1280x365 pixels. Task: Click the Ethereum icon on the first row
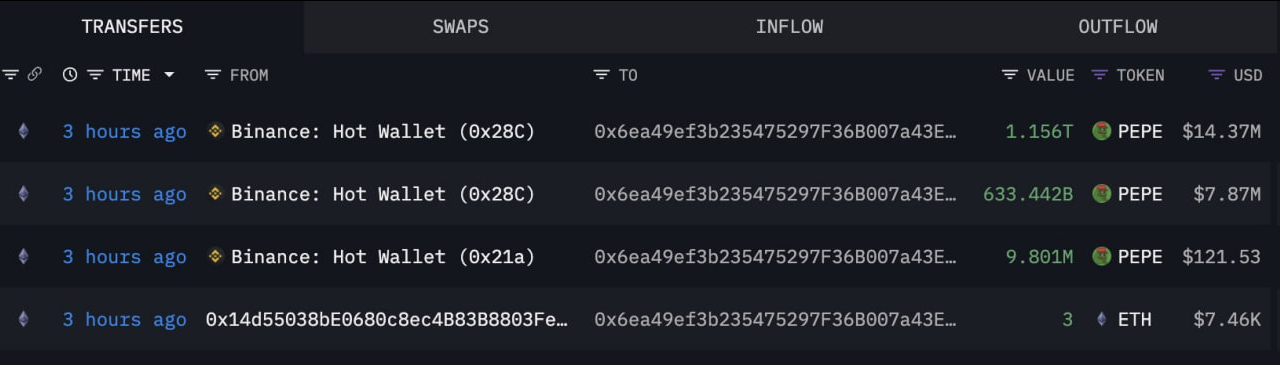click(23, 132)
